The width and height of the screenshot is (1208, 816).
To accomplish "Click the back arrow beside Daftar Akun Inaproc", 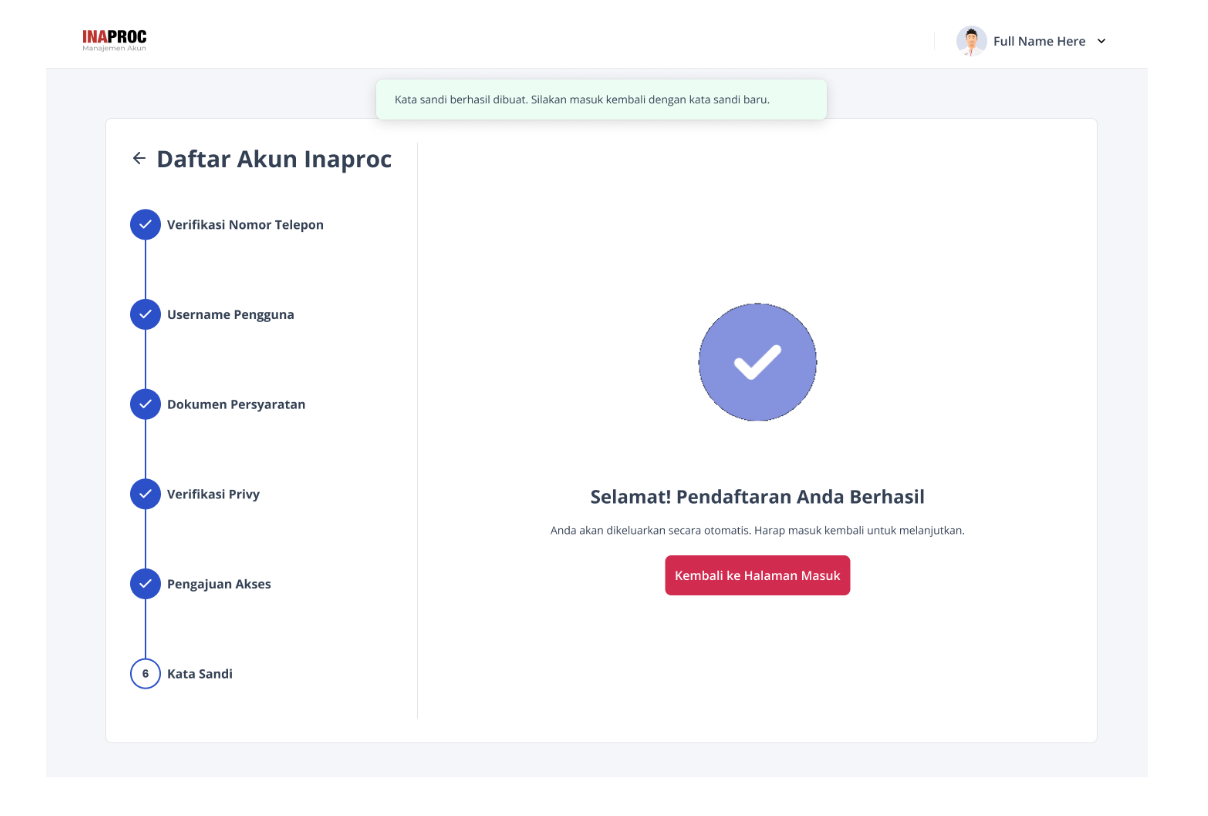I will pyautogui.click(x=139, y=158).
